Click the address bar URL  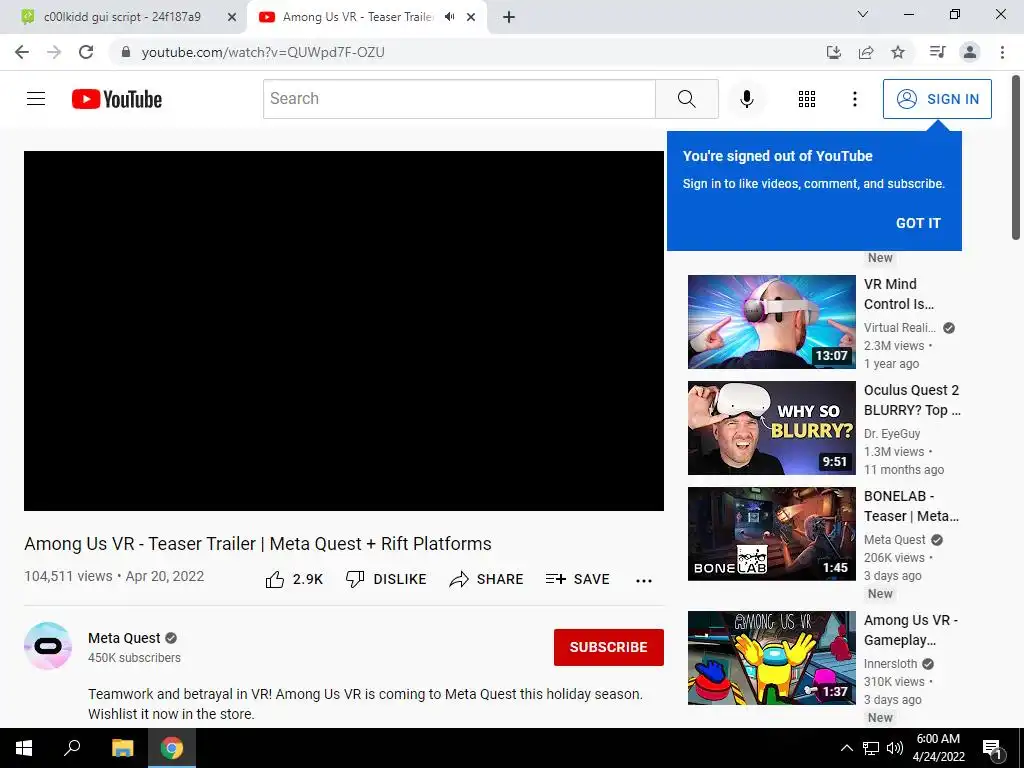pos(263,52)
